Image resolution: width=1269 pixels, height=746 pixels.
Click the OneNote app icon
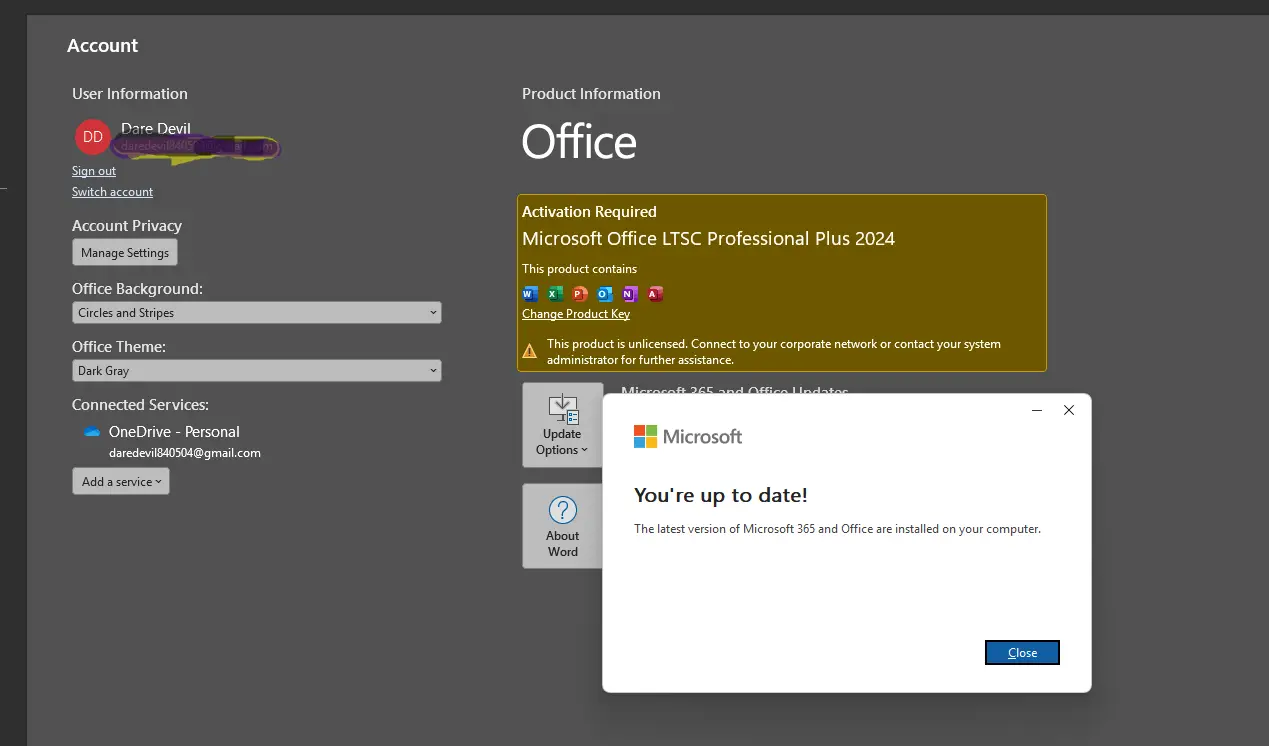(630, 294)
